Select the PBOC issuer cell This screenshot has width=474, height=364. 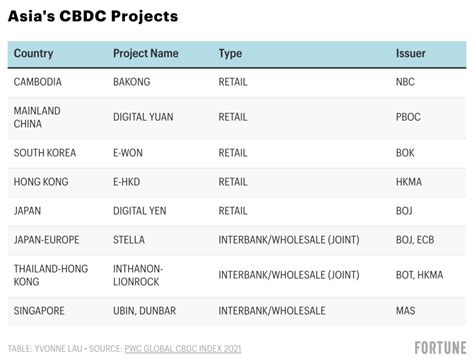[408, 117]
